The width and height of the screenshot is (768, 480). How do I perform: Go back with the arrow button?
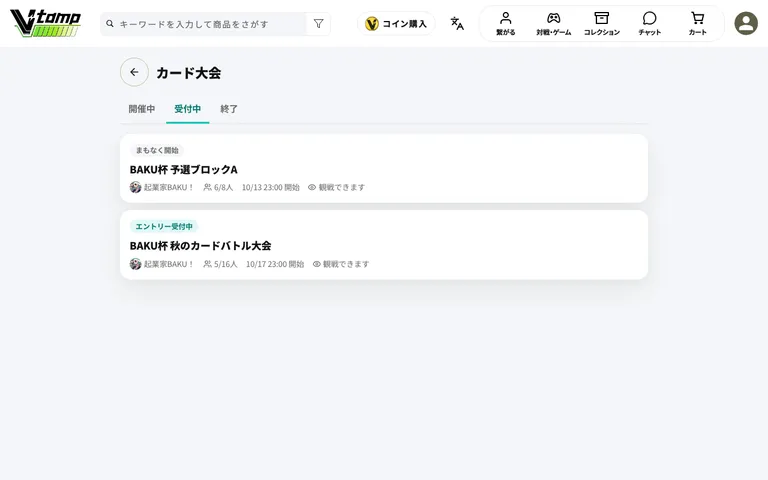click(134, 72)
